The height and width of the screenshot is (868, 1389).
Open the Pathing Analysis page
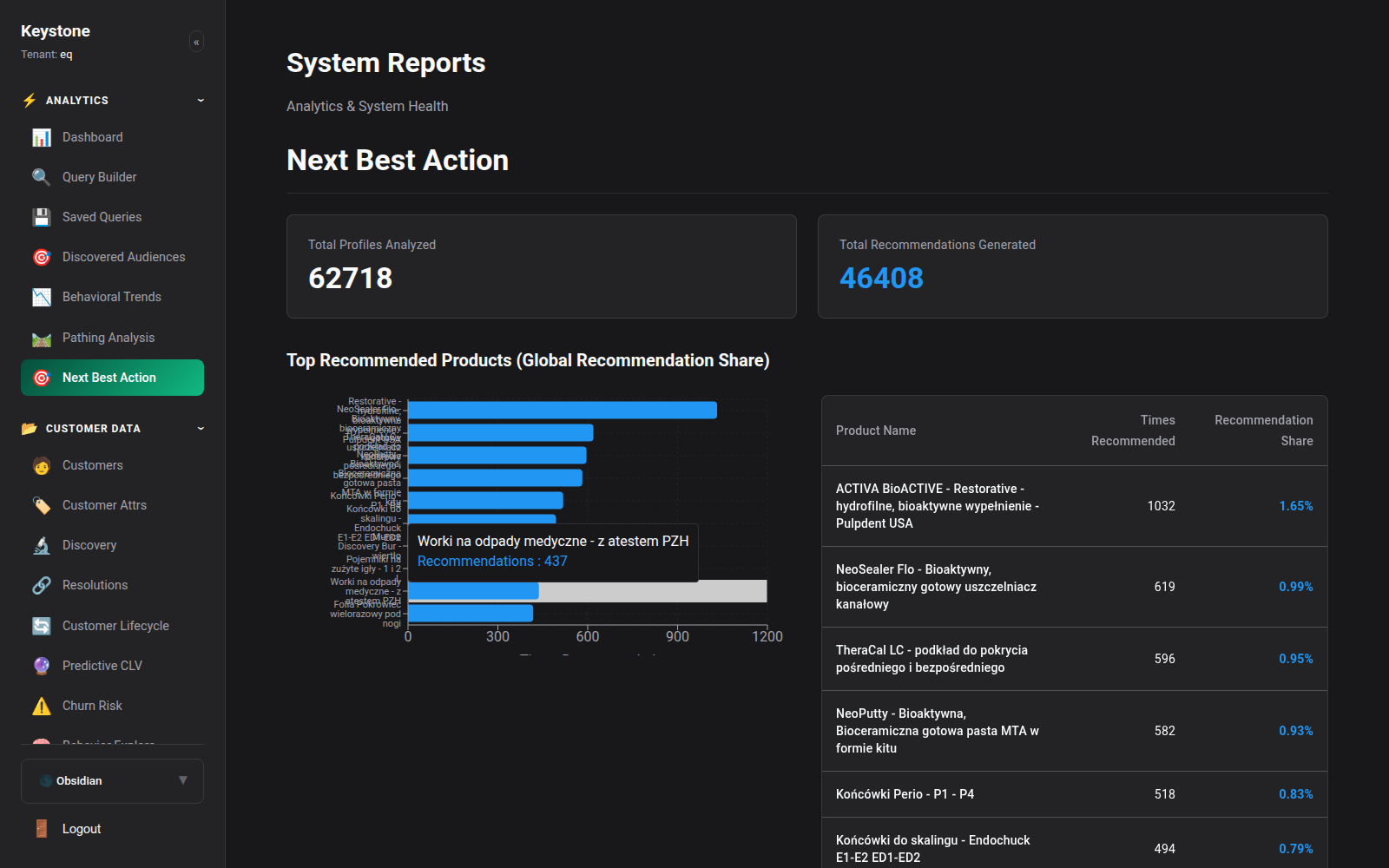pyautogui.click(x=112, y=338)
